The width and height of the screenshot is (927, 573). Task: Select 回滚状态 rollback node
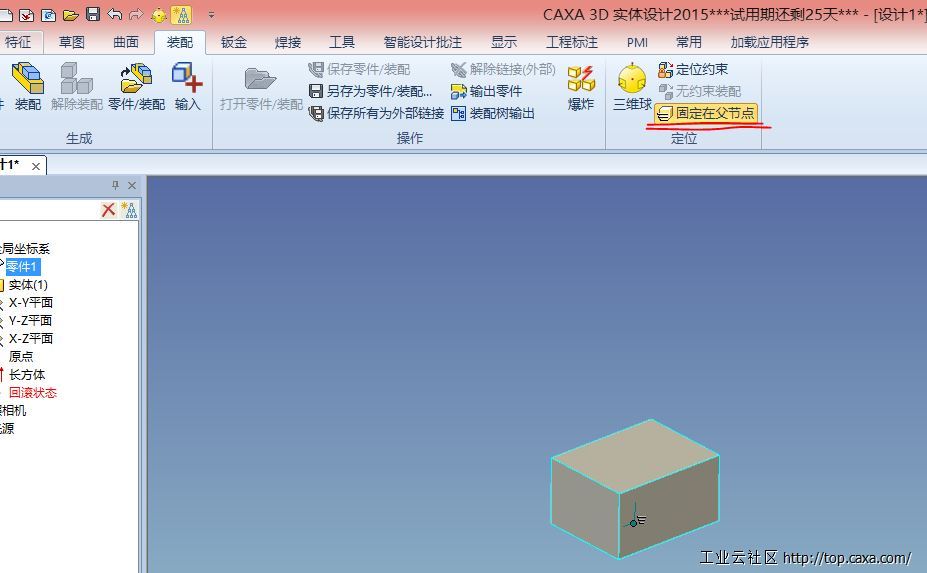click(x=33, y=392)
